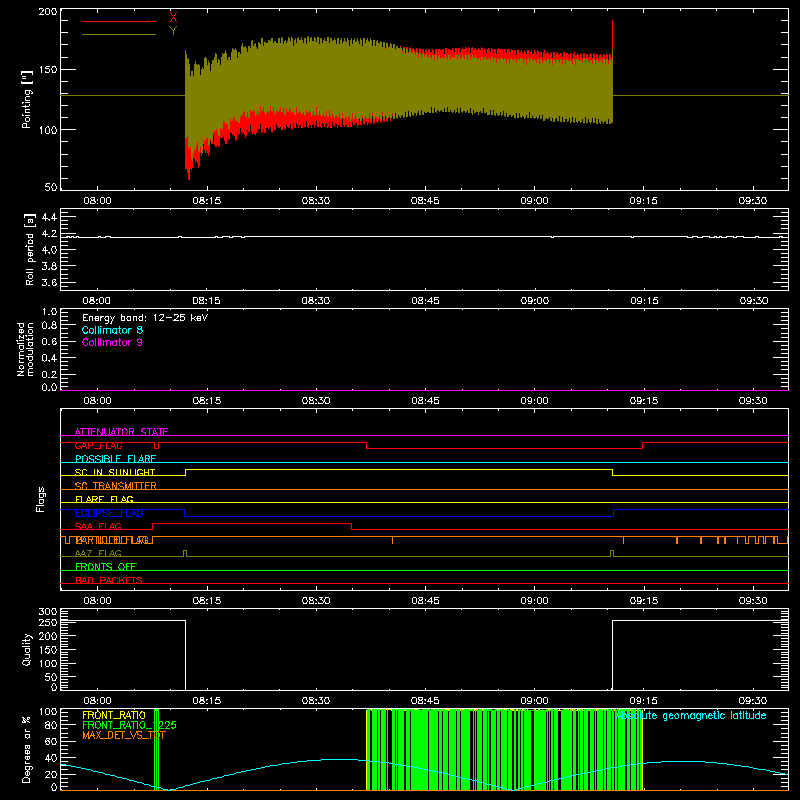Click 'Absolute geomagnetic latitude' annotation
Image resolution: width=800 pixels, height=800 pixels.
pyautogui.click(x=691, y=716)
